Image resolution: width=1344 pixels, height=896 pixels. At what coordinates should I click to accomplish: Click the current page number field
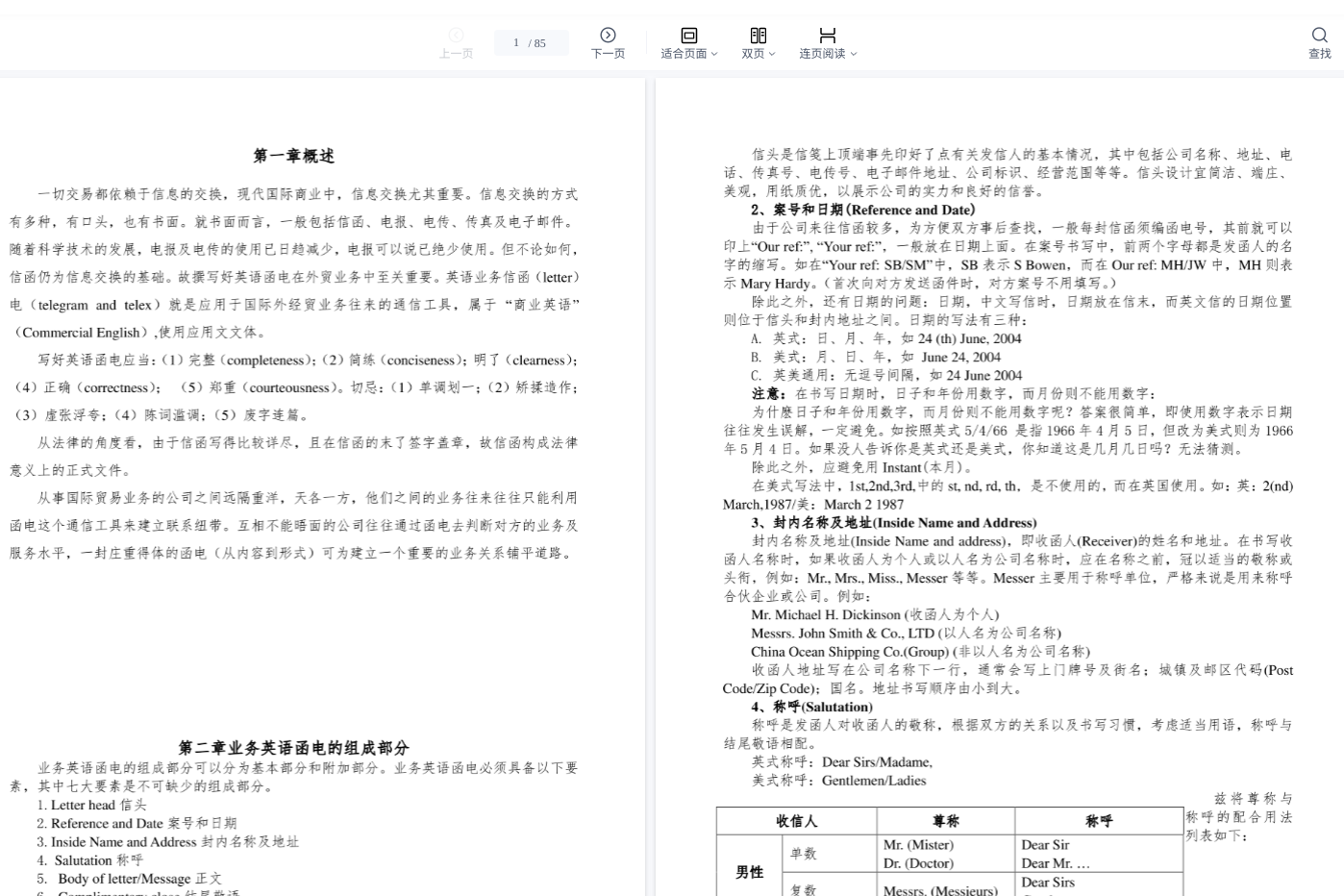point(517,42)
